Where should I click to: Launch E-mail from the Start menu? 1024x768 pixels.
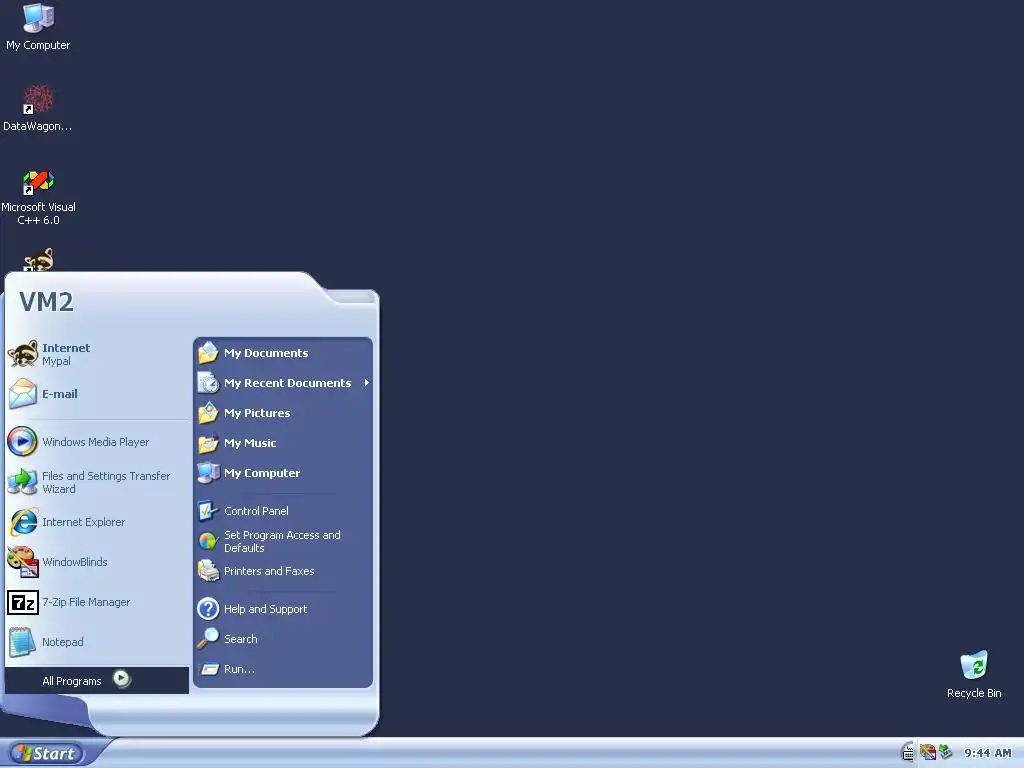point(97,394)
